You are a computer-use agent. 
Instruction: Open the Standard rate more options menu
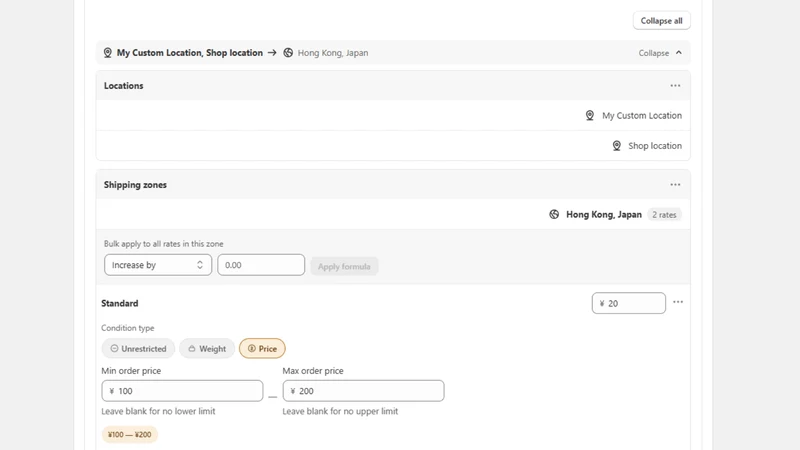pyautogui.click(x=678, y=302)
